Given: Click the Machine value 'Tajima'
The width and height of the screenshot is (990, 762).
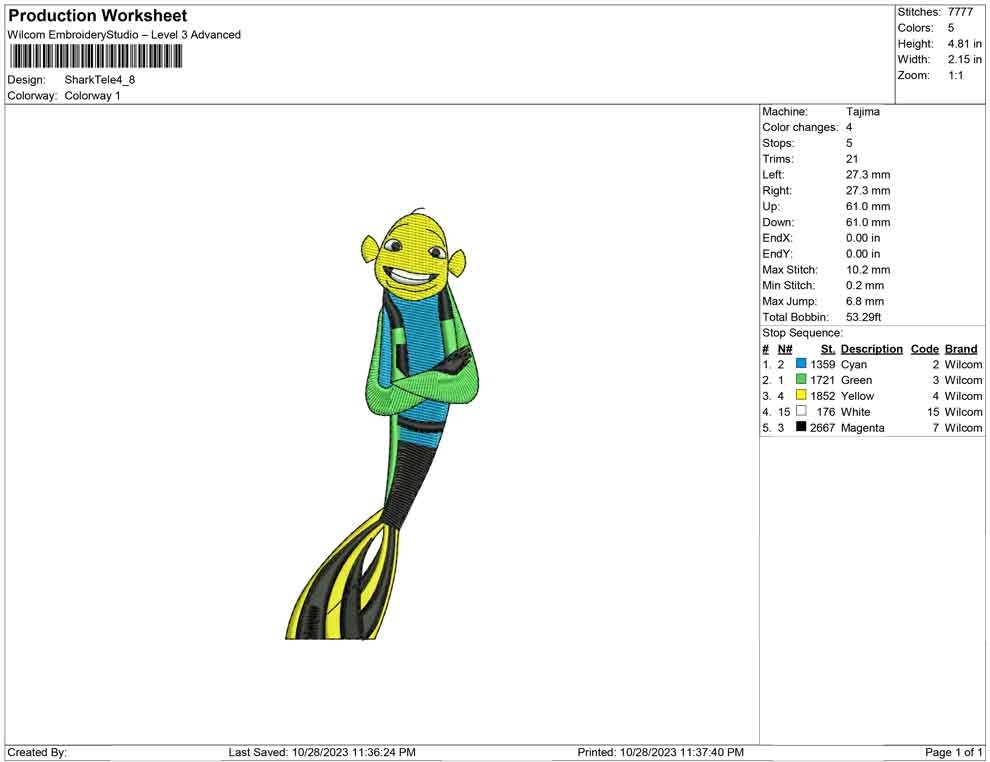Looking at the screenshot, I should (862, 112).
